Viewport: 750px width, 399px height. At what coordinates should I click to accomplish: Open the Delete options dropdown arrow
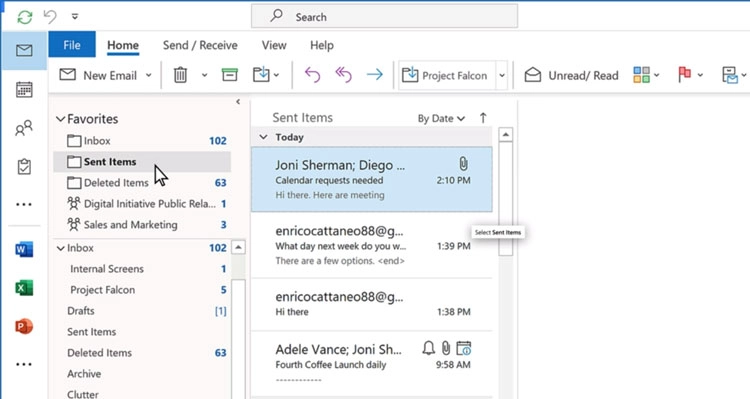point(204,75)
